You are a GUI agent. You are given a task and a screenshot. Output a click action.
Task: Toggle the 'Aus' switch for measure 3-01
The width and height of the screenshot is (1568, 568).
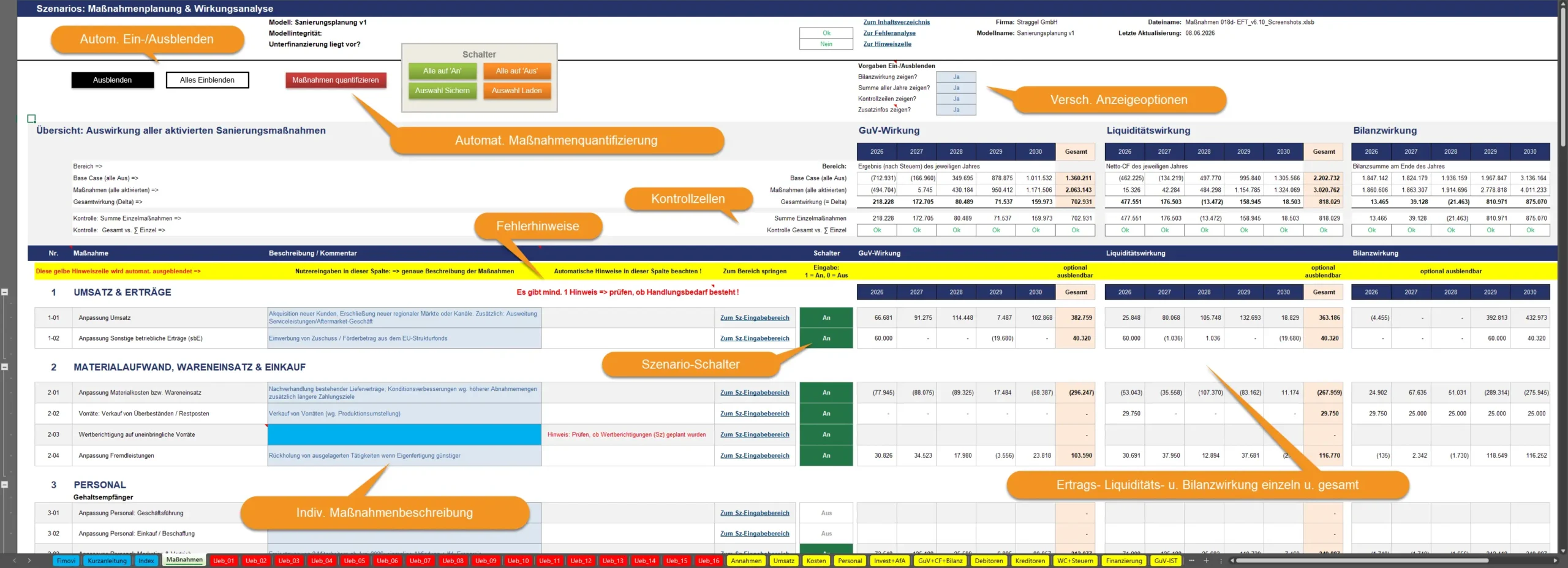click(x=826, y=513)
